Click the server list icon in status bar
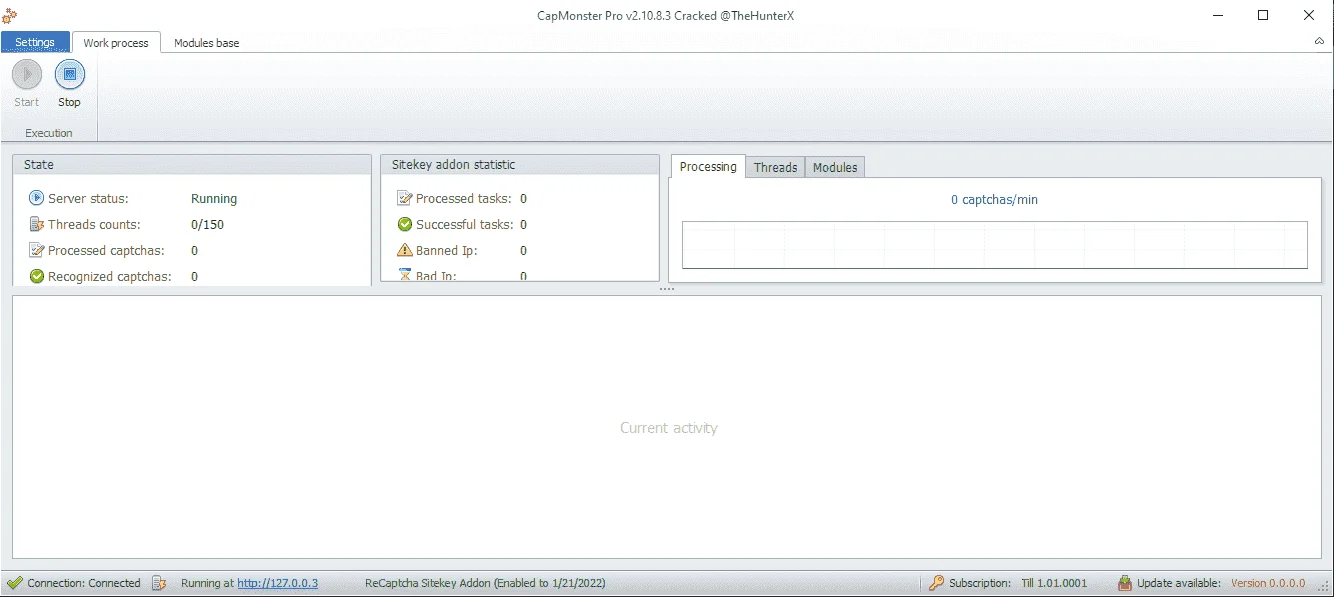The image size is (1334, 597). tap(159, 583)
